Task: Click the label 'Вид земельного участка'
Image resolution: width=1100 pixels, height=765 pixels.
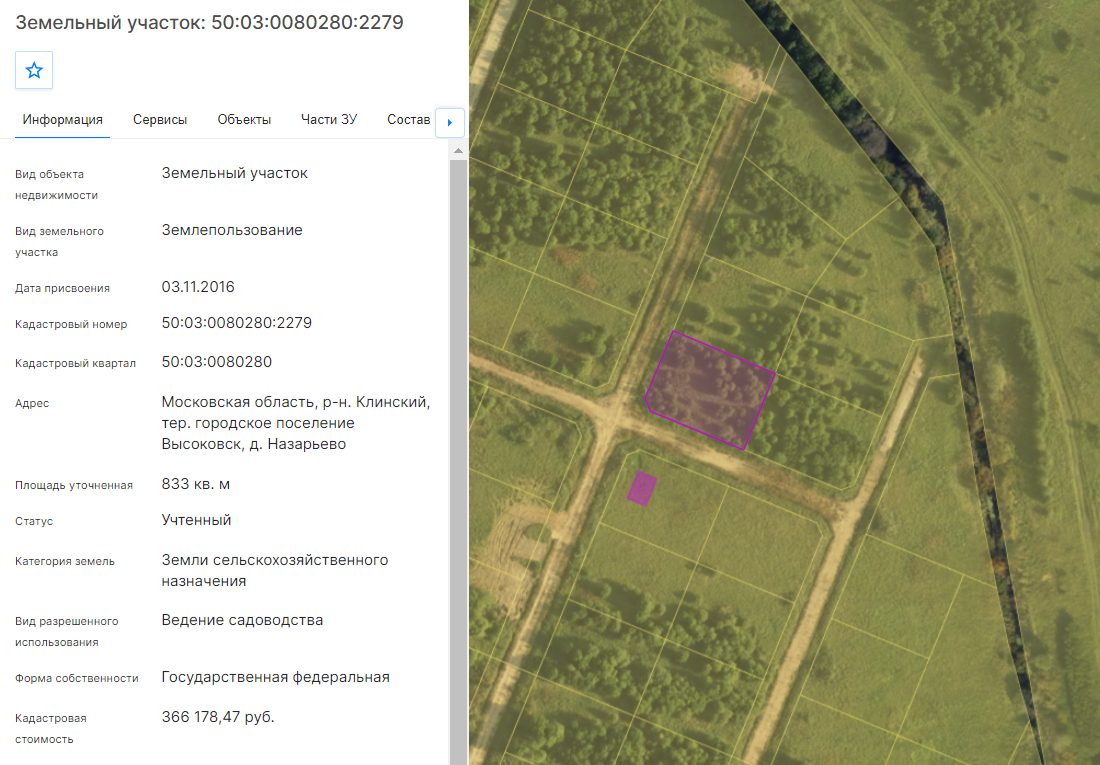Action: (x=59, y=241)
